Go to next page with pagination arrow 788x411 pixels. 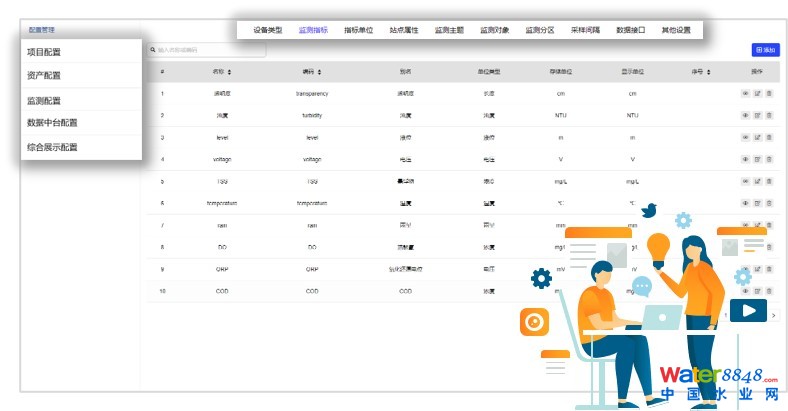click(773, 315)
